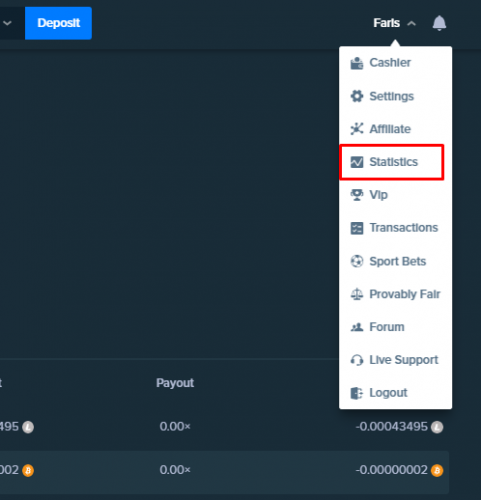
Task: Click the Faris username
Action: click(x=386, y=23)
